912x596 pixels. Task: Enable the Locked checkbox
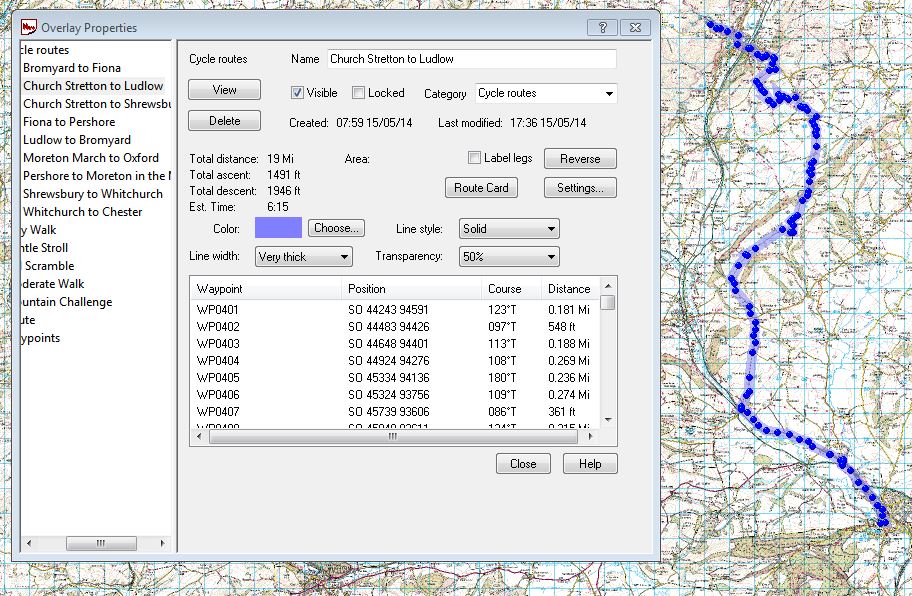click(x=359, y=93)
